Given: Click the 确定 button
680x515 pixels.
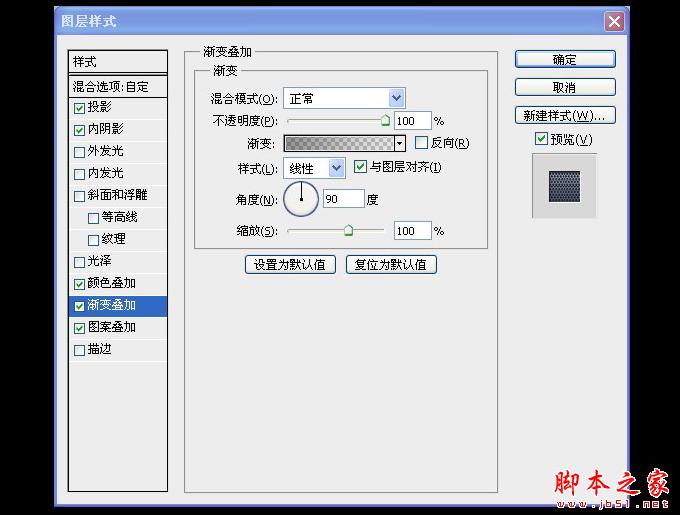Looking at the screenshot, I should 565,59.
